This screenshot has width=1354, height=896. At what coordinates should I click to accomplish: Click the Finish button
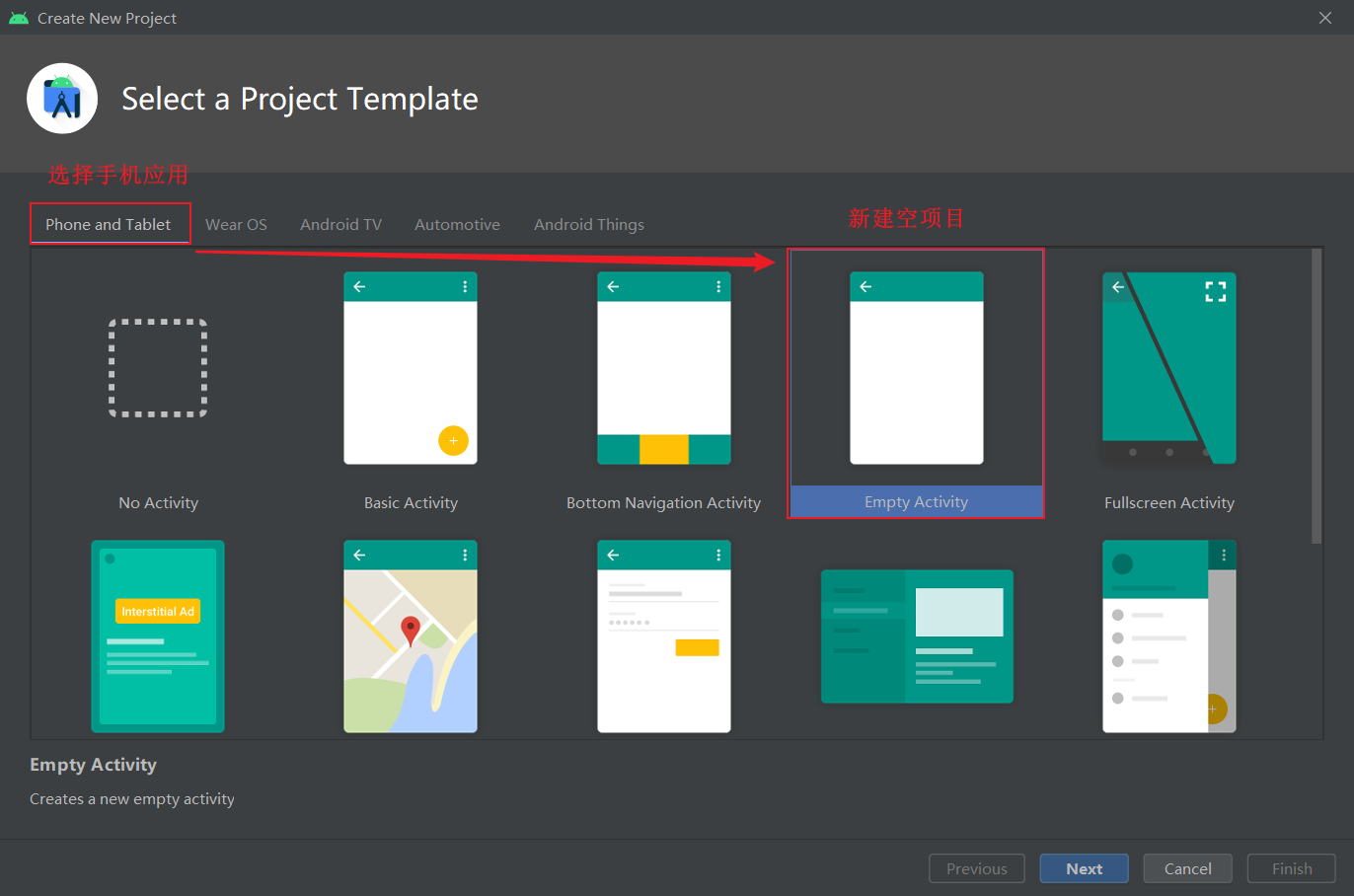(x=1292, y=868)
